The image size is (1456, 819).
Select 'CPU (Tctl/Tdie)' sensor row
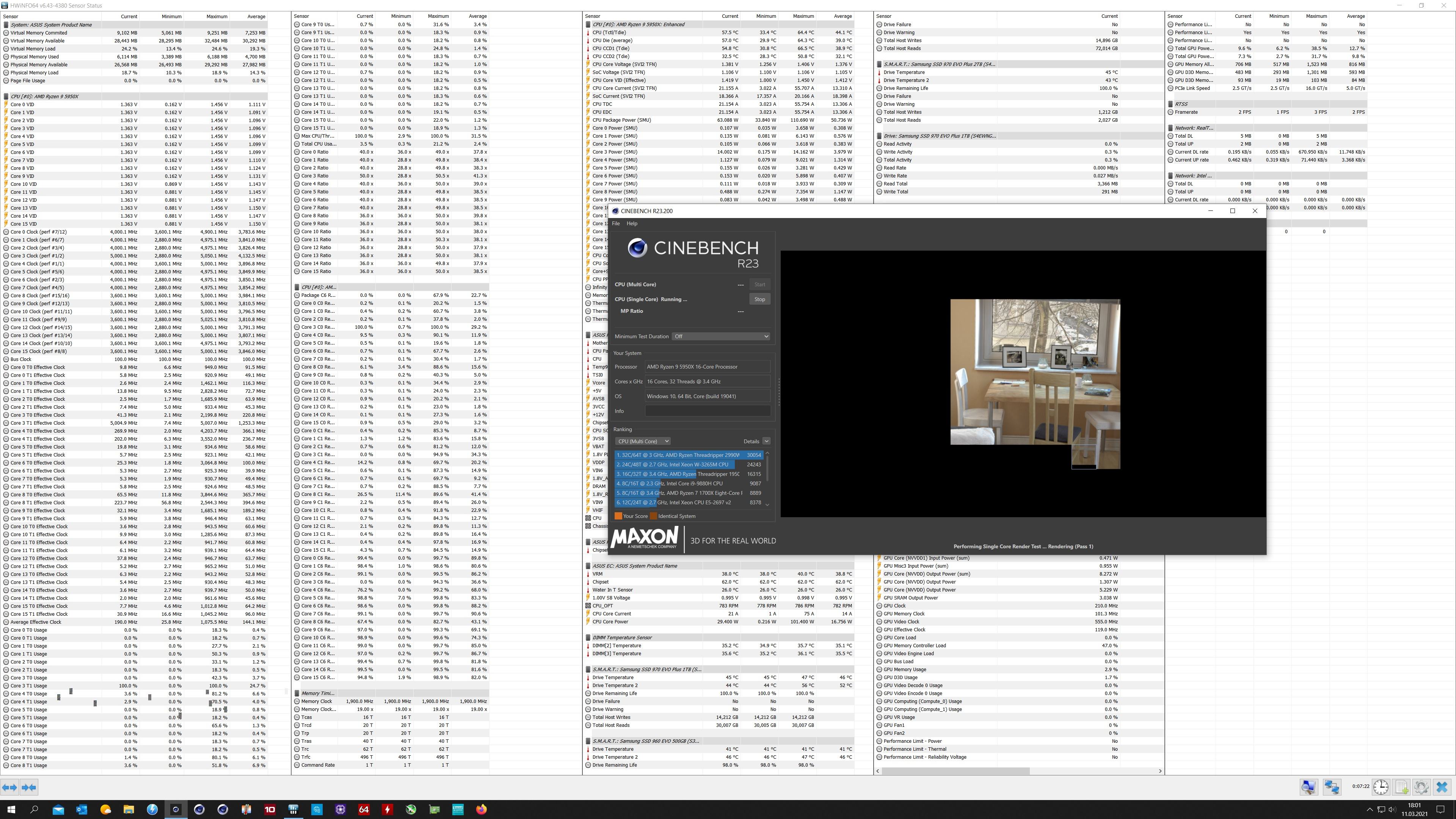[x=720, y=33]
